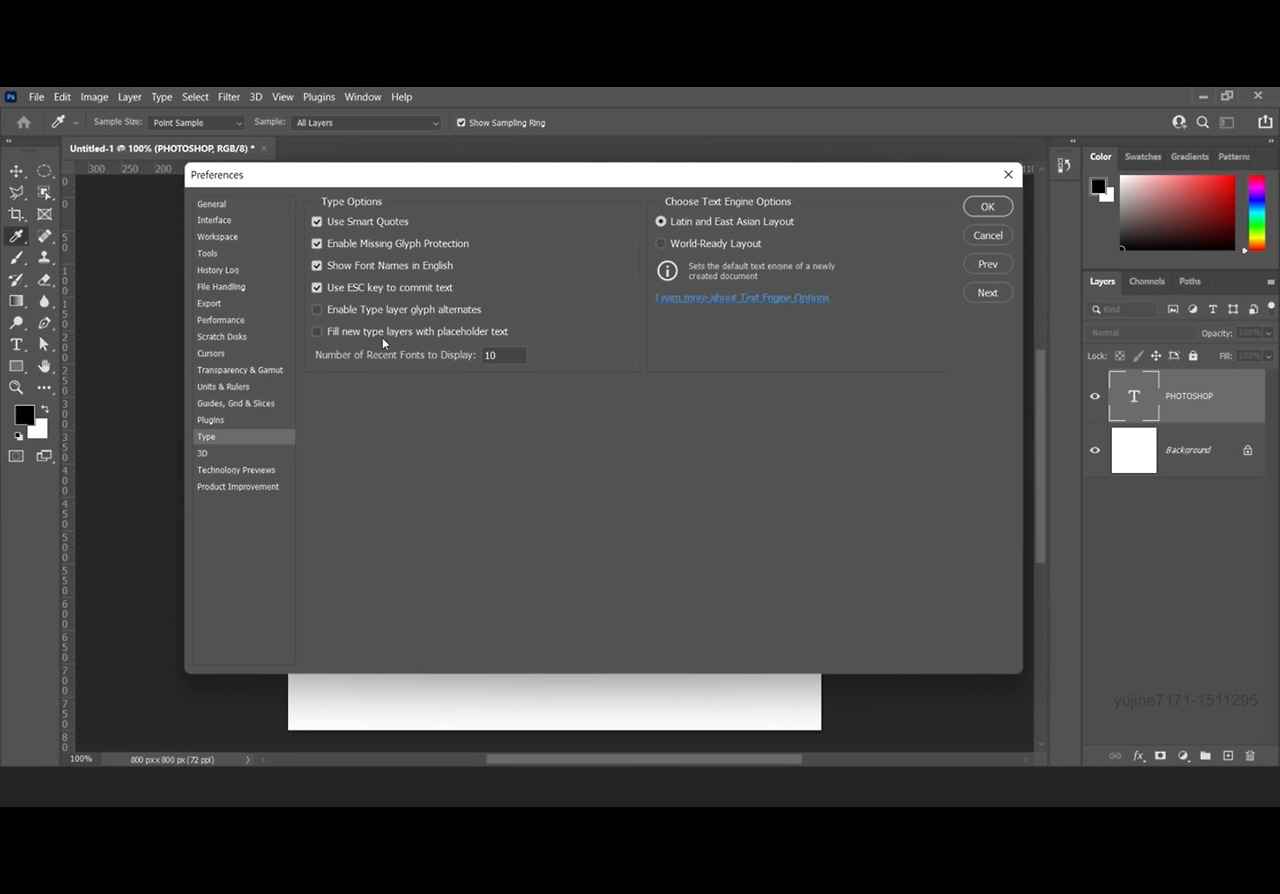Toggle Show Sampling Ring checkbox

click(461, 123)
